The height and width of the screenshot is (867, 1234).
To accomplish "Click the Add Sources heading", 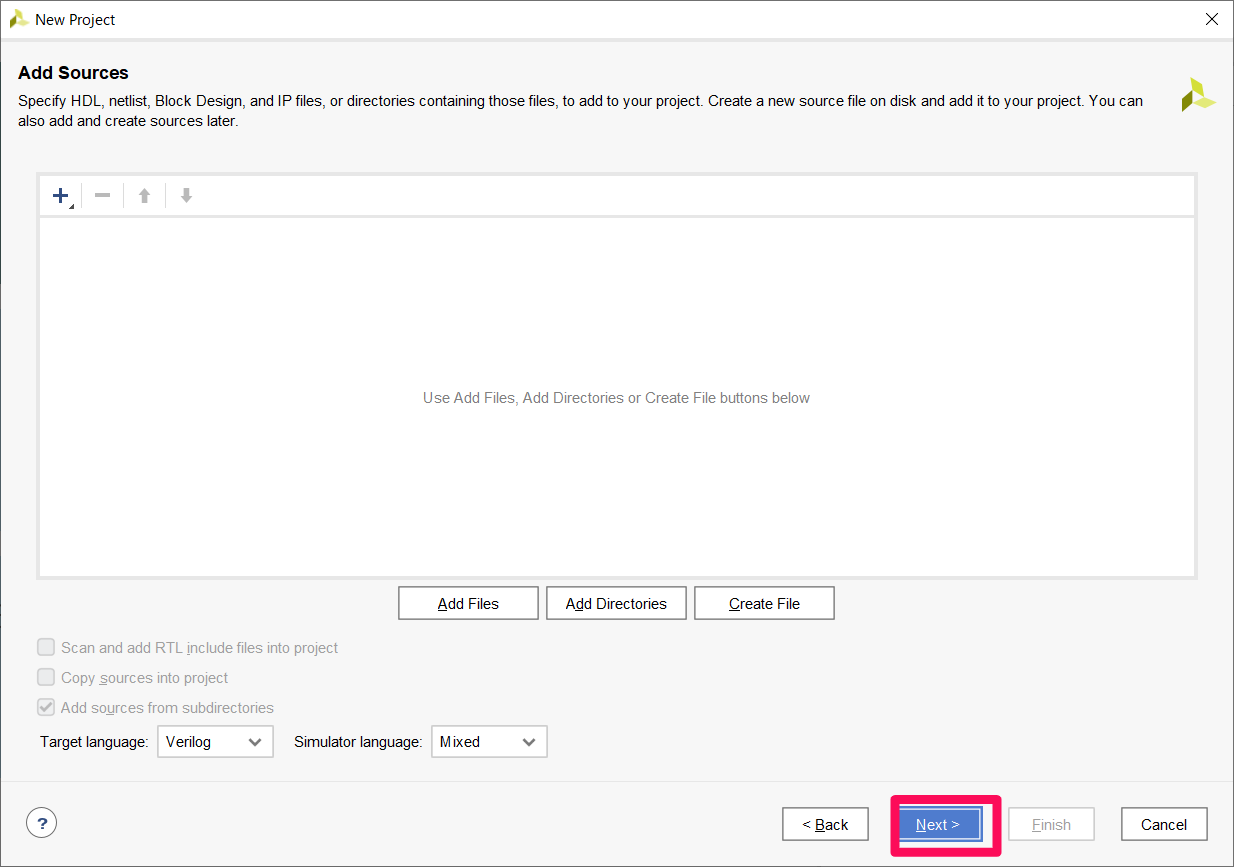I will [x=73, y=73].
